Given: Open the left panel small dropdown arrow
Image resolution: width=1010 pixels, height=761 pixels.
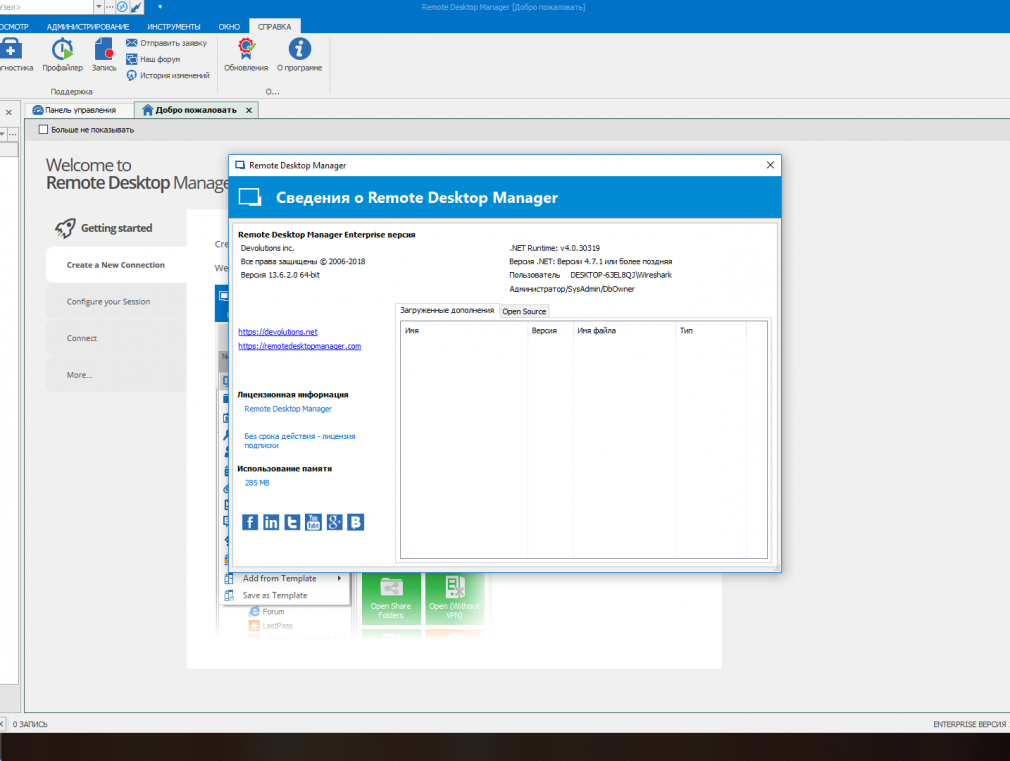Looking at the screenshot, I should tap(3, 133).
